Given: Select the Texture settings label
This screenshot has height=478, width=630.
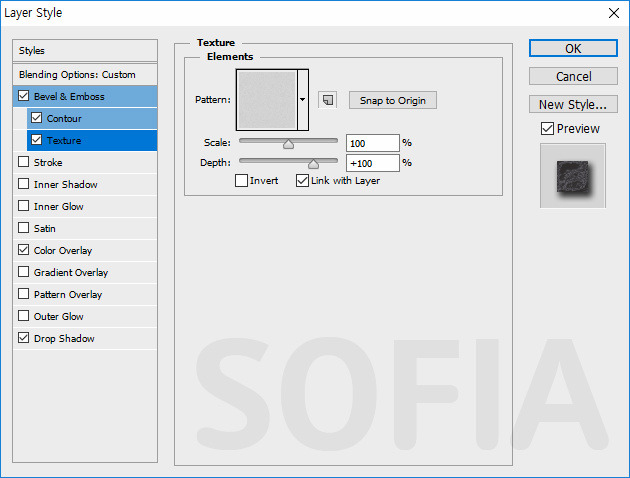Looking at the screenshot, I should [x=64, y=141].
